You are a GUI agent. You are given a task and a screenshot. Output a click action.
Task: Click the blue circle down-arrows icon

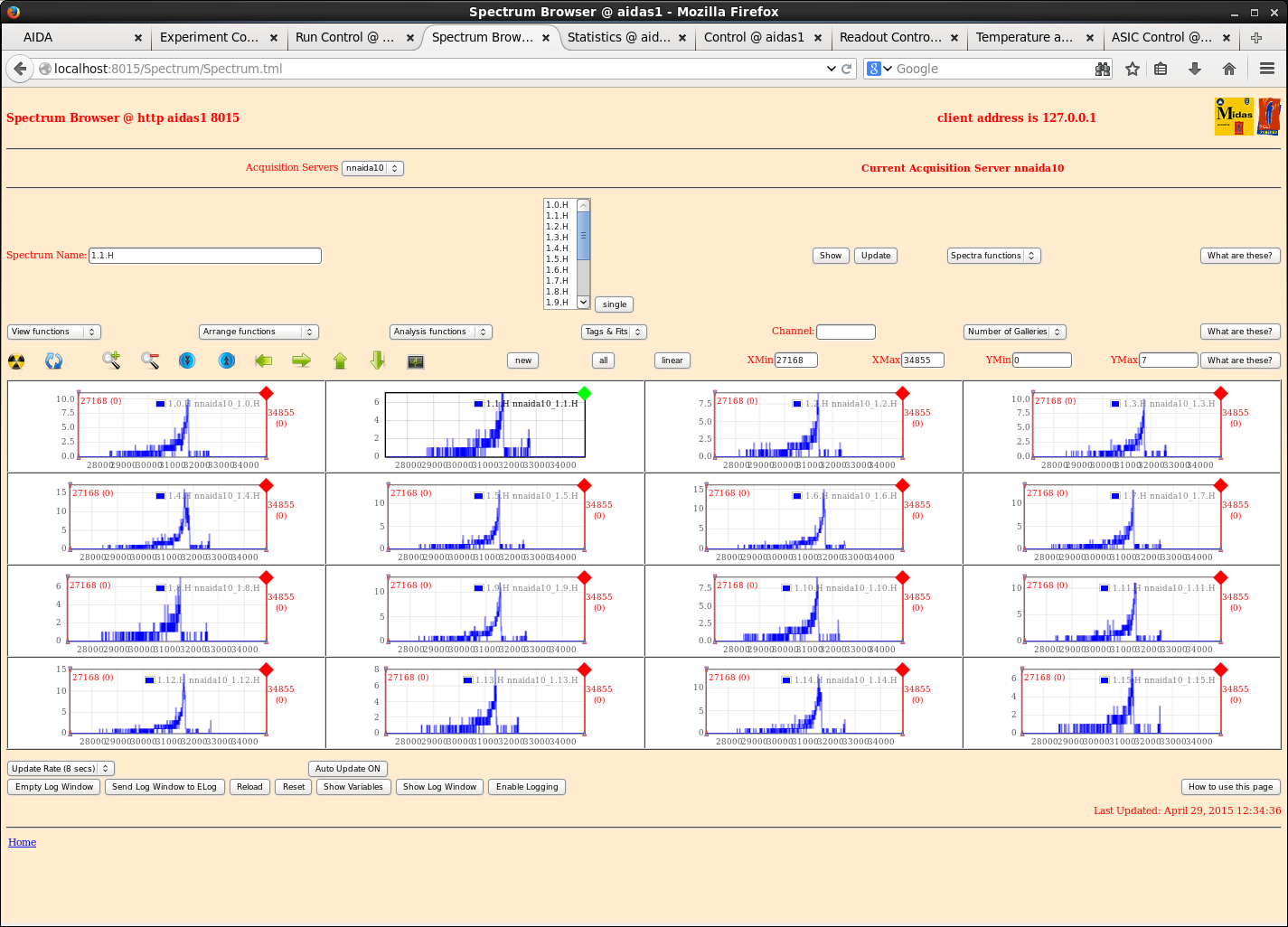click(x=187, y=360)
